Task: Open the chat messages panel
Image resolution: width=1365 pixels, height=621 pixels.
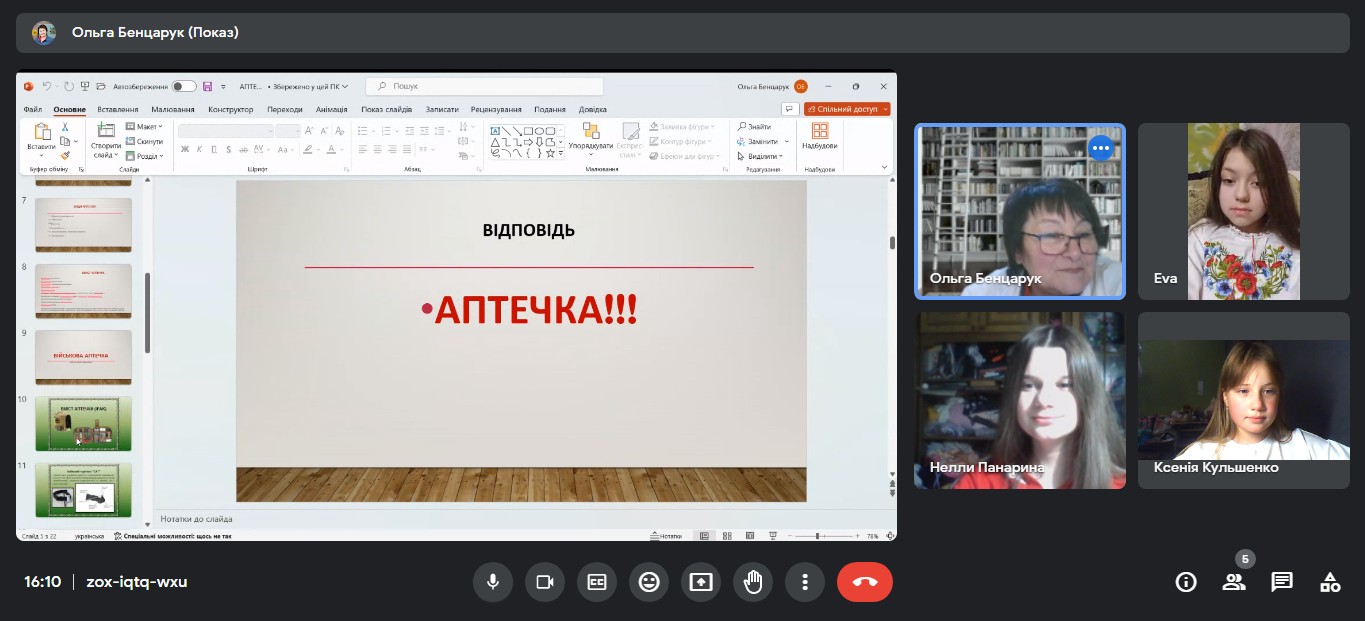Action: pyautogui.click(x=1282, y=582)
